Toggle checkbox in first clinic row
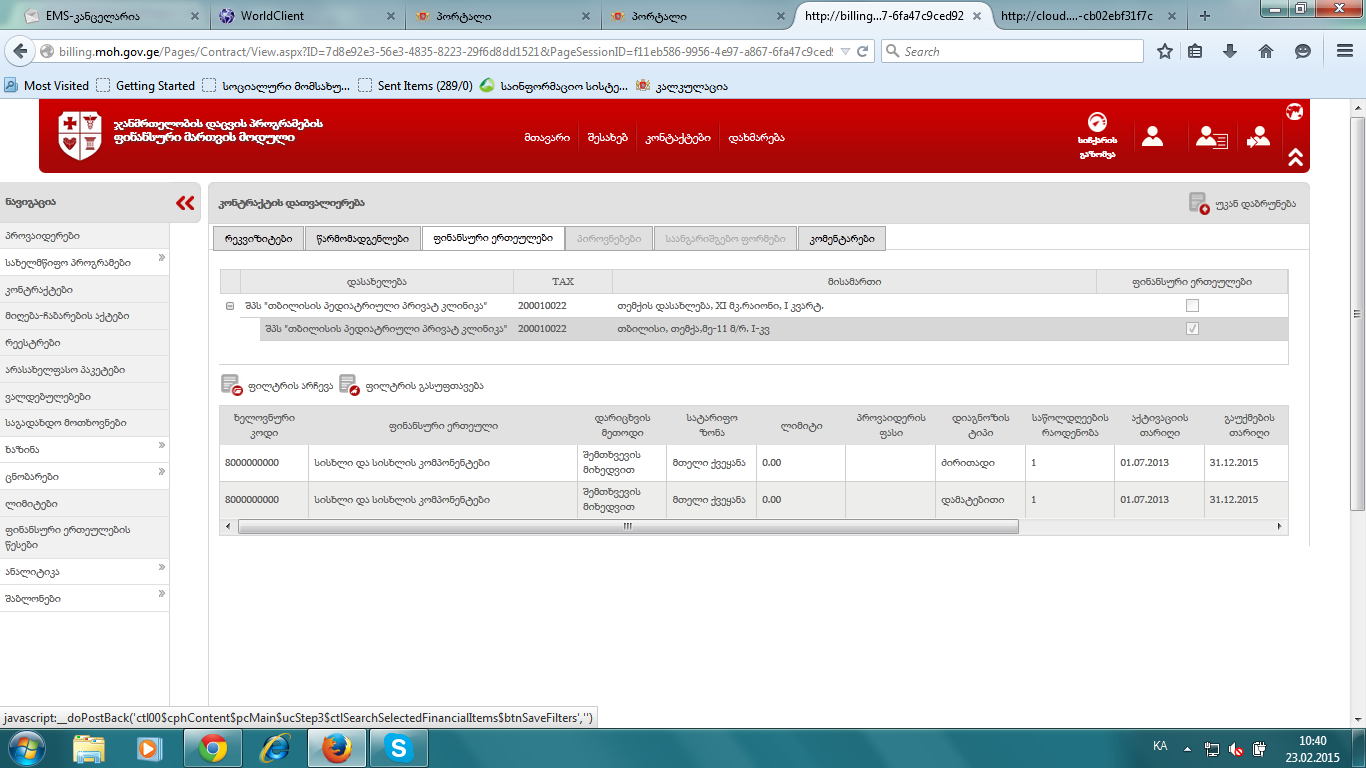1366x768 pixels. pos(1192,306)
